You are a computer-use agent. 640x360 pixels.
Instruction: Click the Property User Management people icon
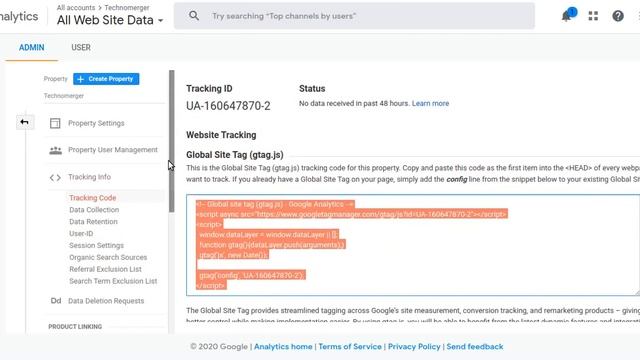(x=56, y=150)
